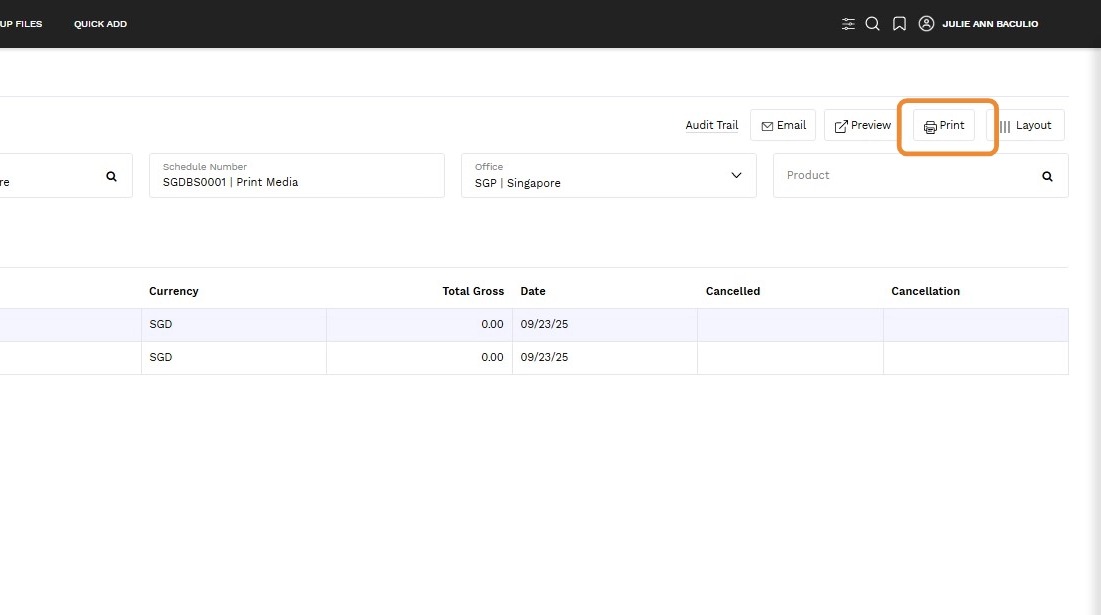Click the Product field search icon
Image resolution: width=1101 pixels, height=615 pixels.
[1047, 176]
